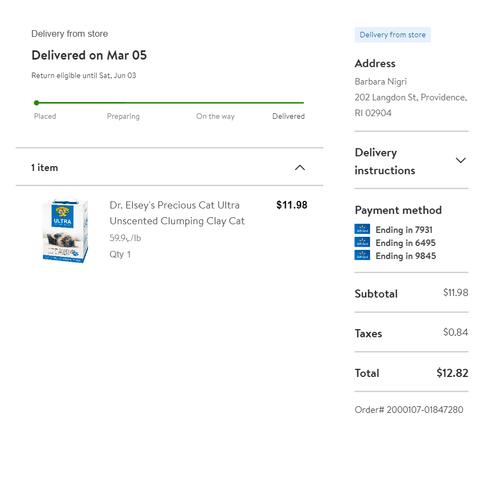Click the 202 Langdon St, Providence address line
Screen dimensions: 500x486
411,97
